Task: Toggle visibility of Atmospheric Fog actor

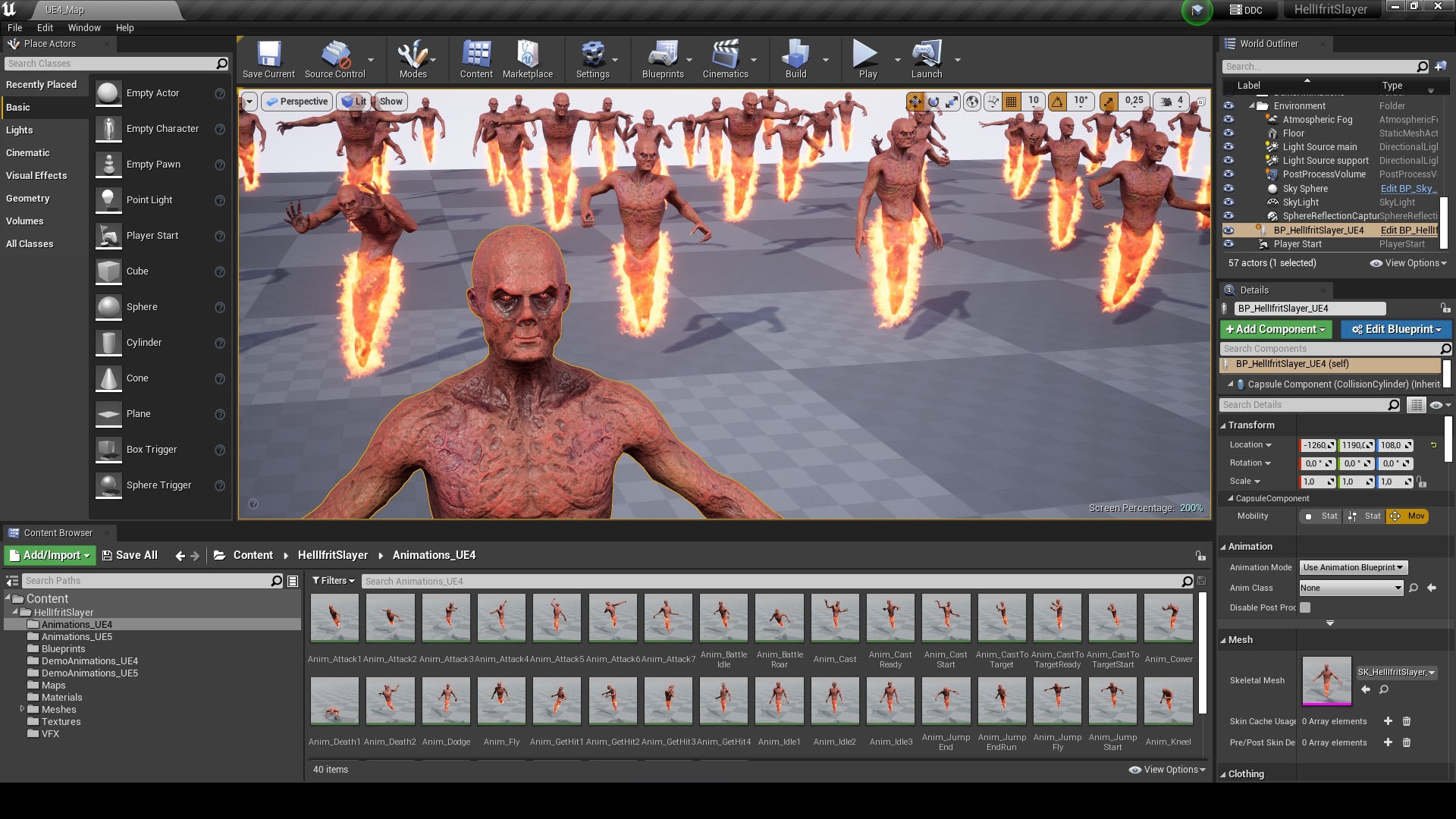Action: click(1230, 120)
